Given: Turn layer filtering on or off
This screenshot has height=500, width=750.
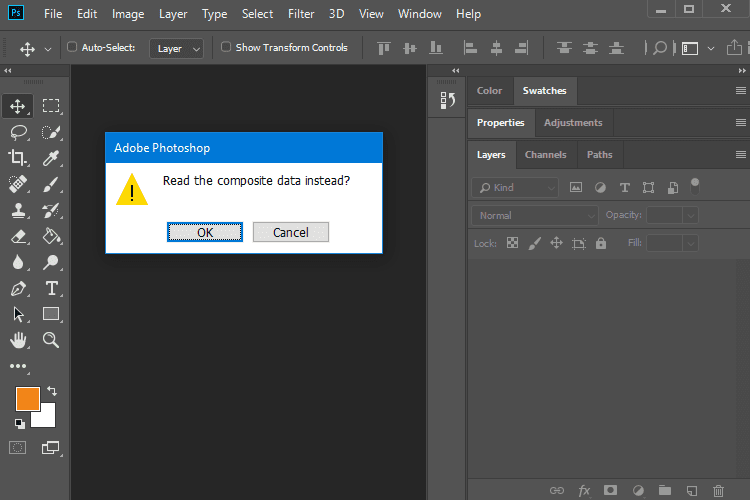Looking at the screenshot, I should [695, 186].
